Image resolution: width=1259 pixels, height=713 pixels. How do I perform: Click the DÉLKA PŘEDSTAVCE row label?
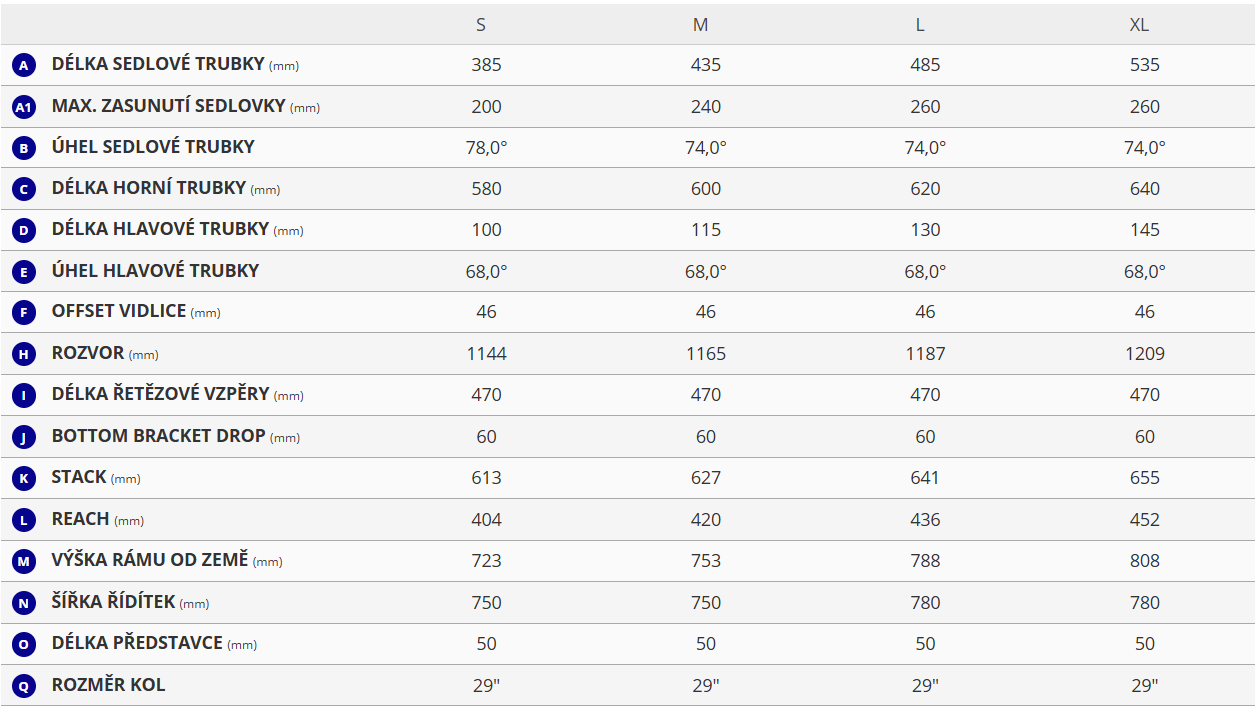point(137,643)
